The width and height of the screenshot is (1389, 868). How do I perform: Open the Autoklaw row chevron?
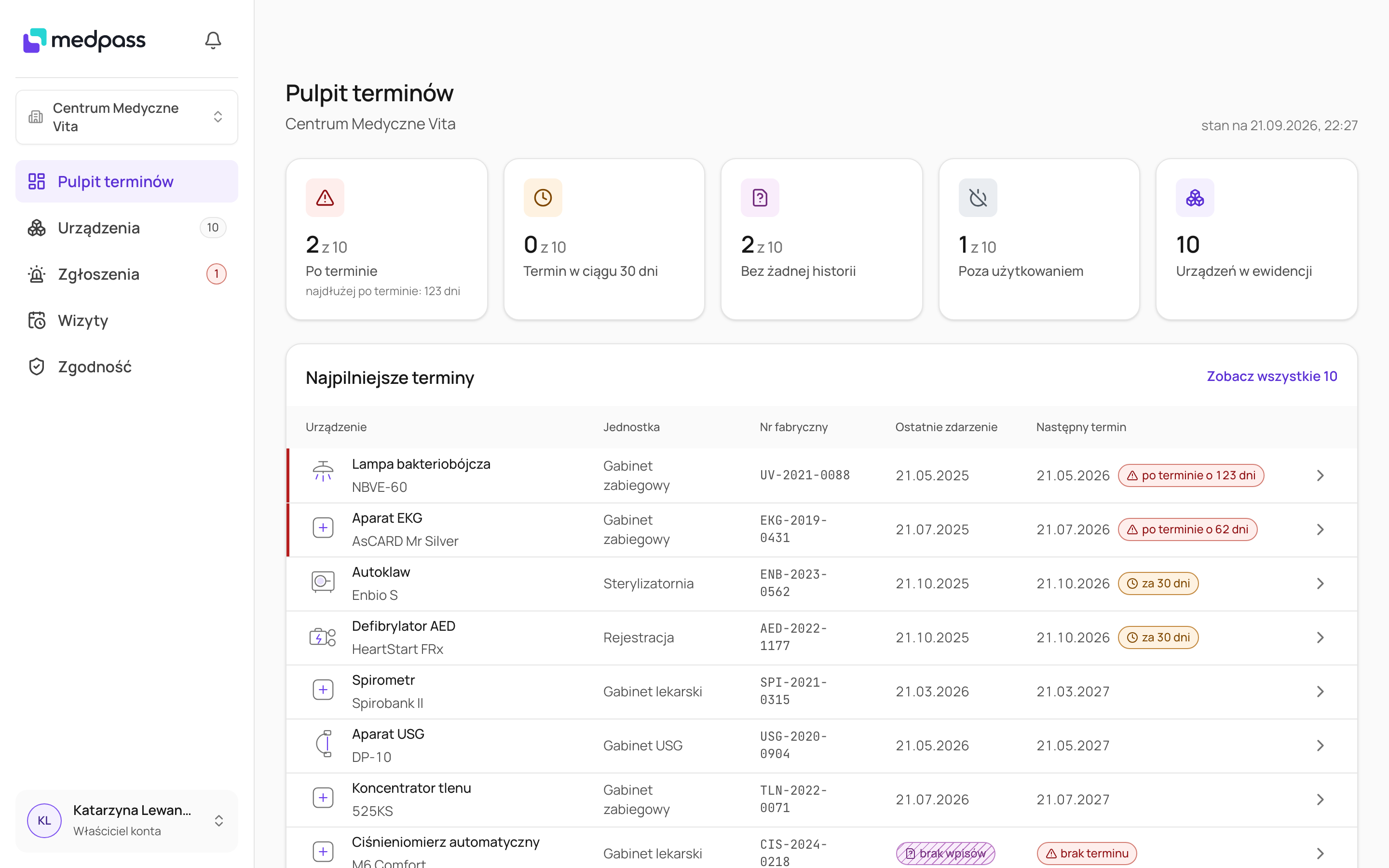click(x=1320, y=583)
